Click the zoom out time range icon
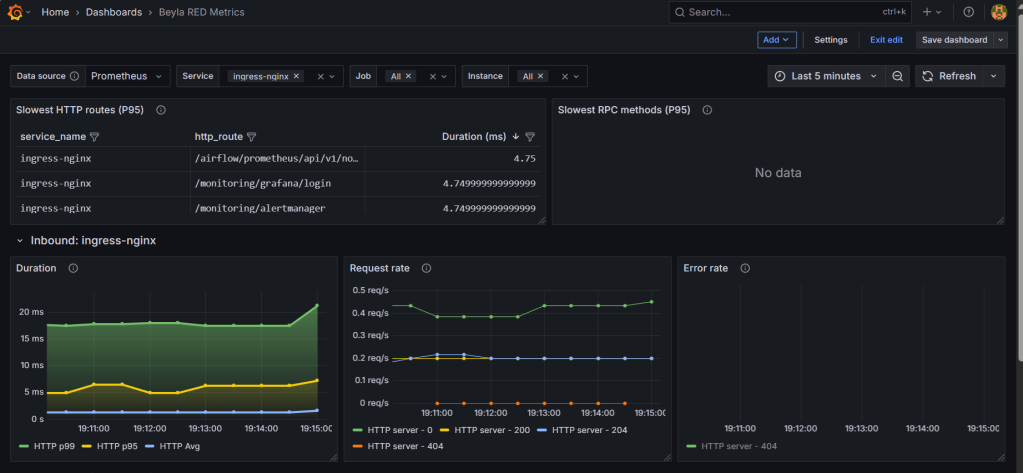The image size is (1023, 473). [898, 76]
